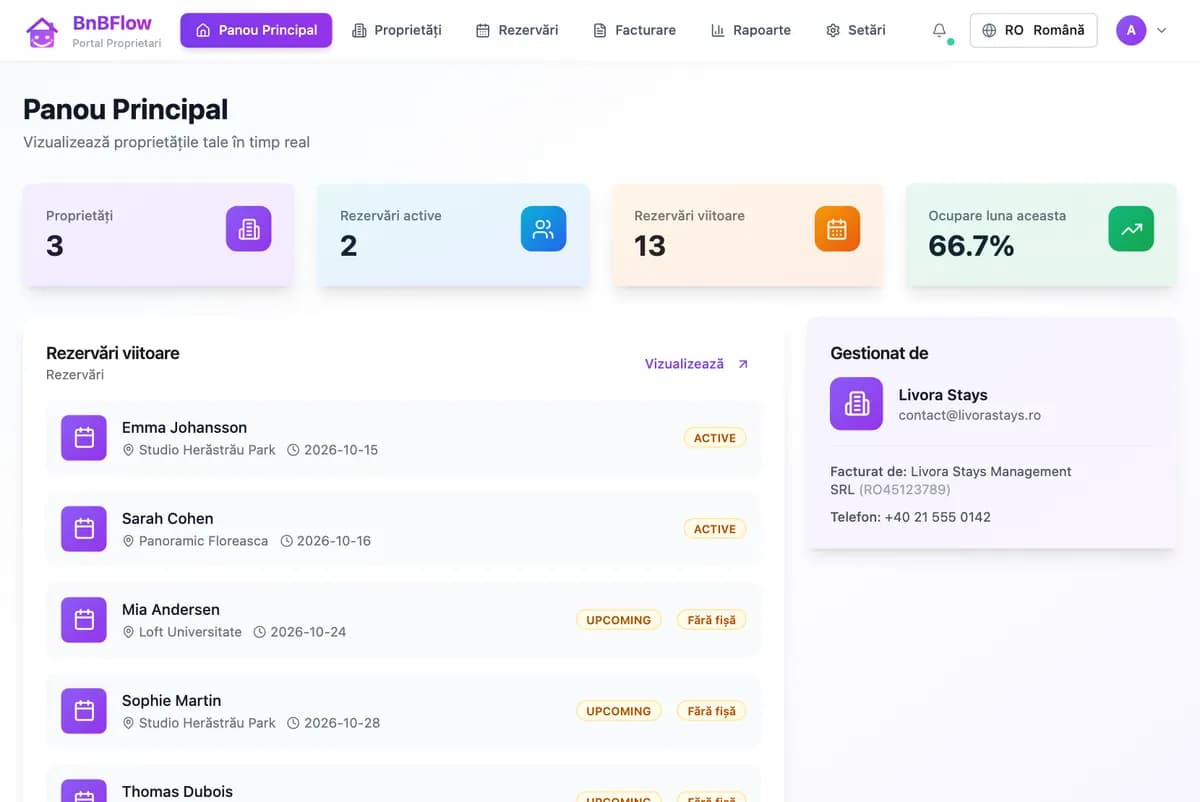Viewport: 1200px width, 802px height.
Task: Click the Loft Universitate property label
Action: click(190, 632)
